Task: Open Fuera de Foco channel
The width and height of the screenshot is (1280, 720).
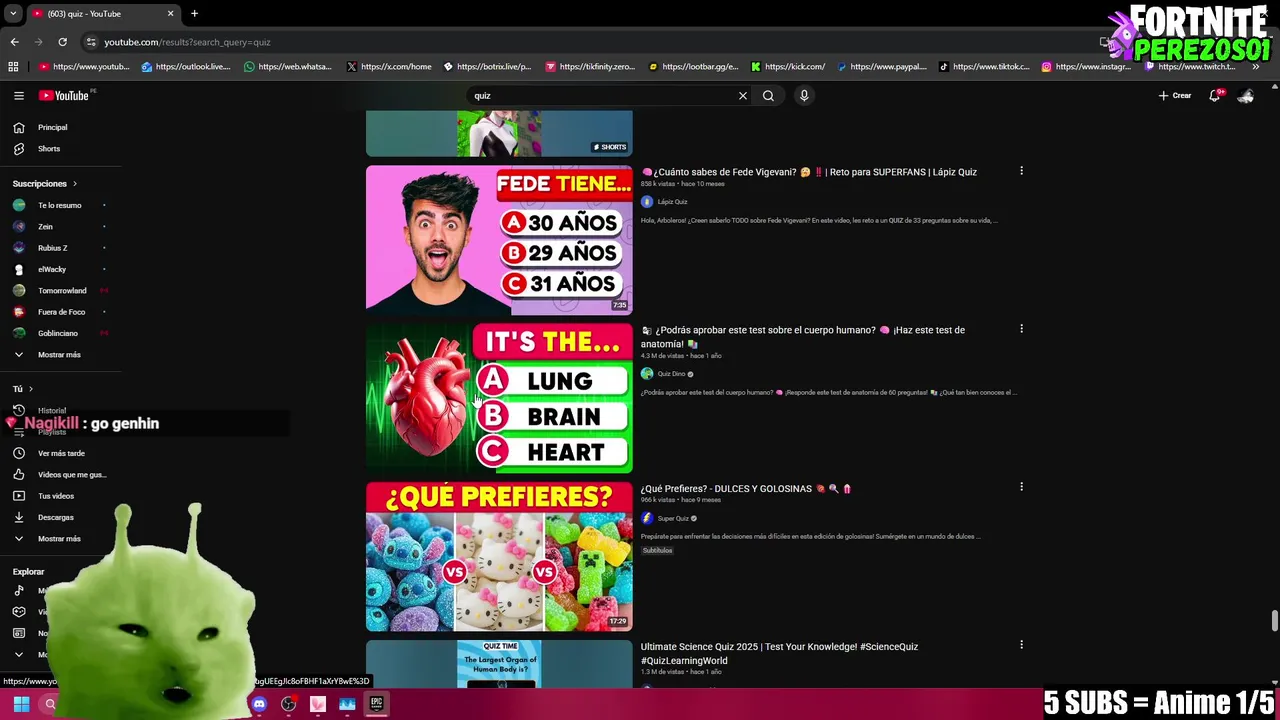Action: (60, 312)
